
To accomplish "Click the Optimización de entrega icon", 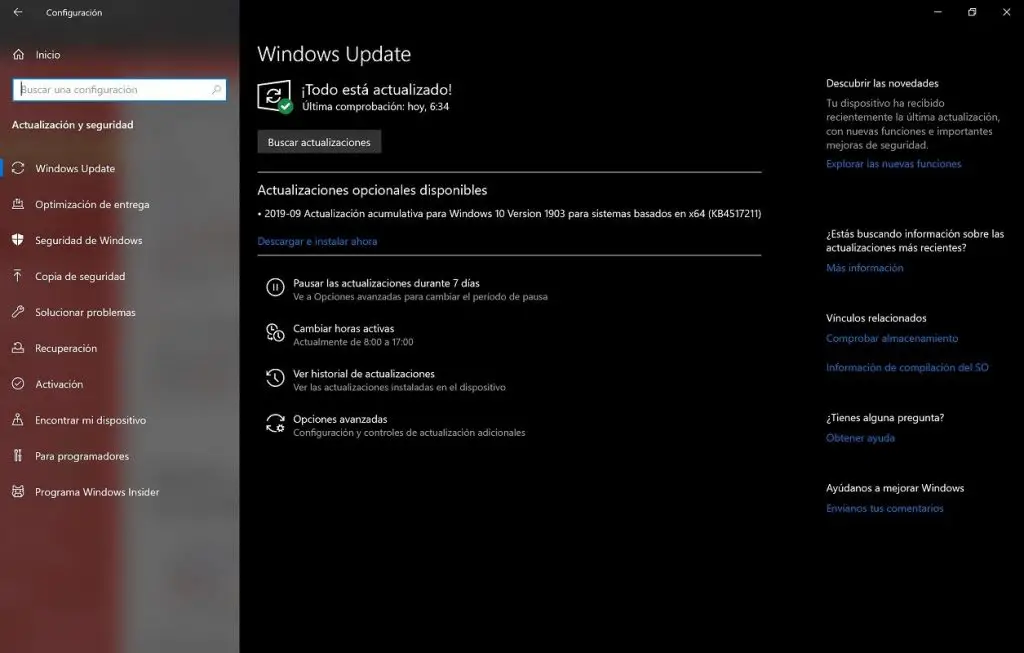I will pos(18,204).
